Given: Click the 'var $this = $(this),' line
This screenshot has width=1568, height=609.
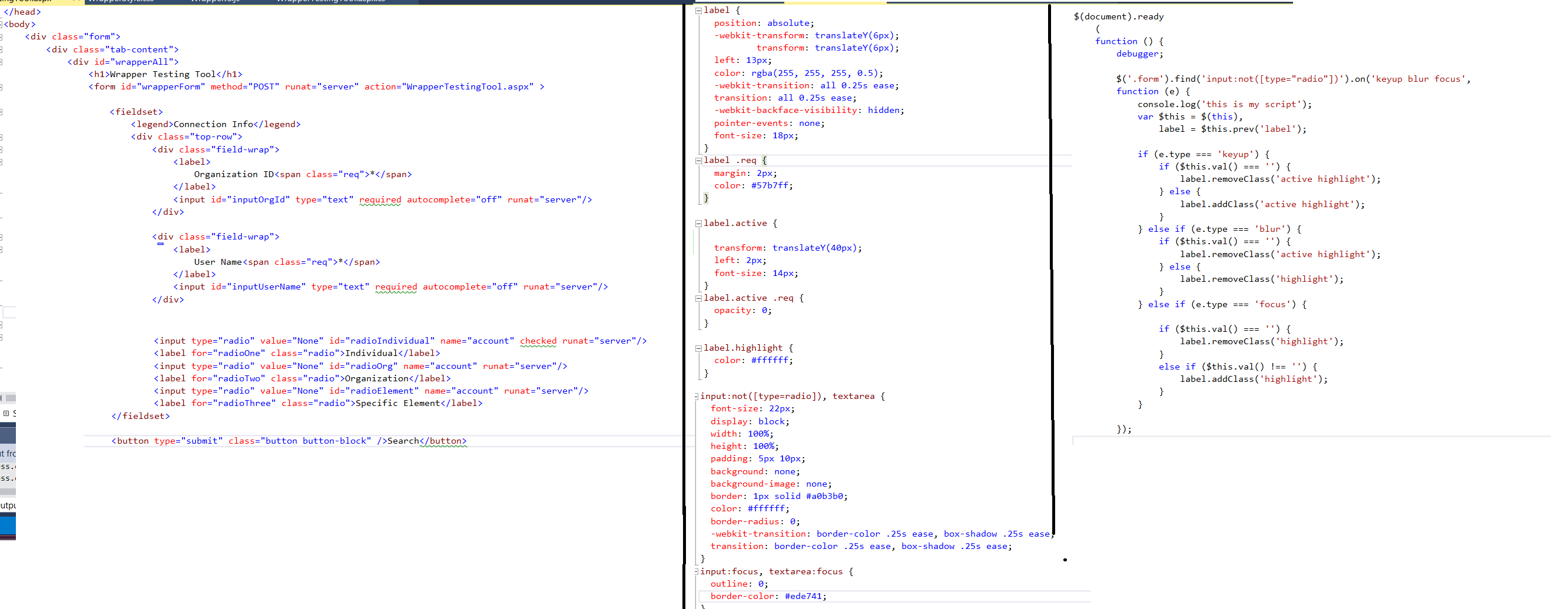Looking at the screenshot, I should (1190, 117).
